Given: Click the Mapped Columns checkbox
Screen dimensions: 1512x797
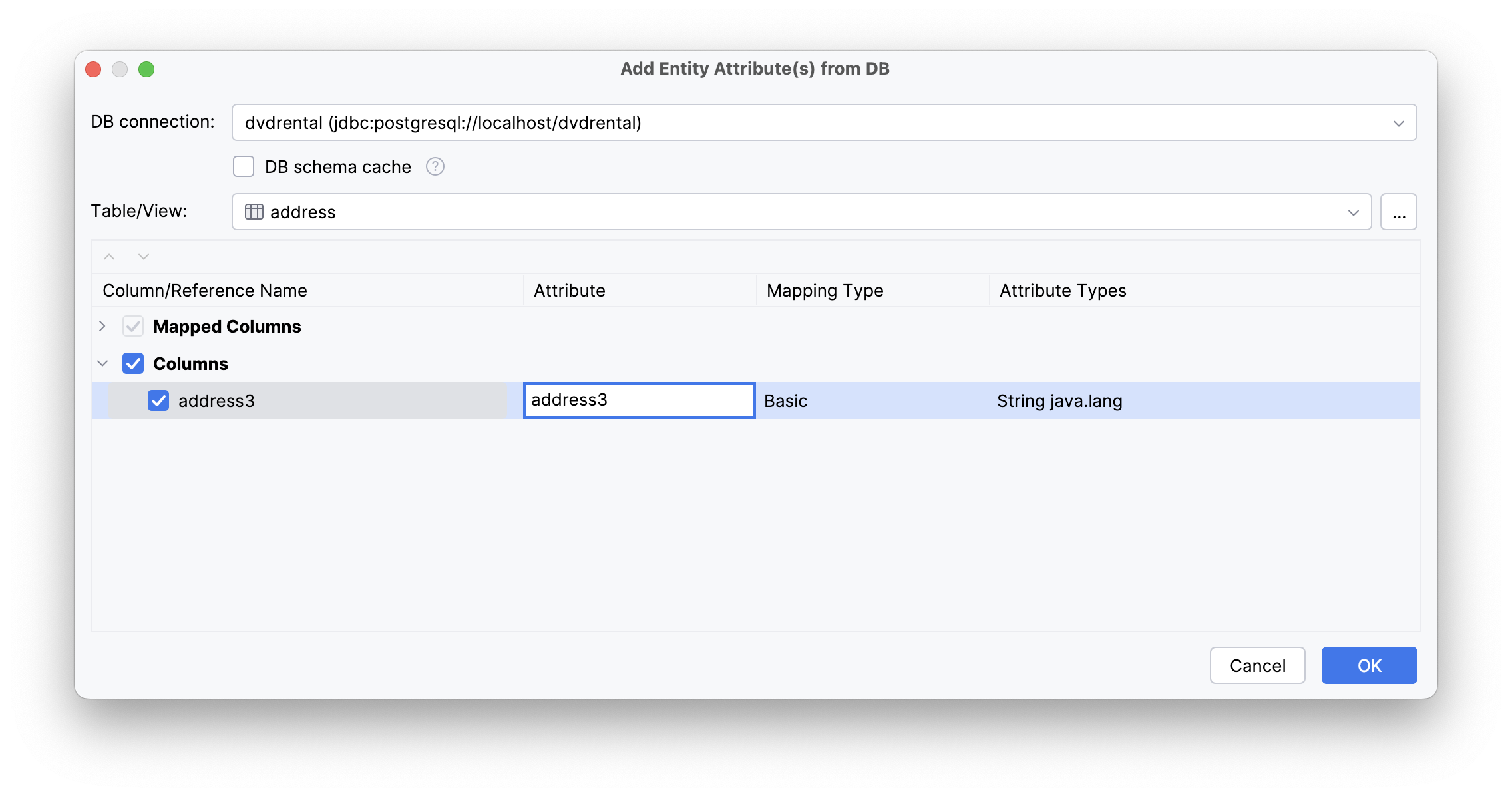Looking at the screenshot, I should pos(132,326).
